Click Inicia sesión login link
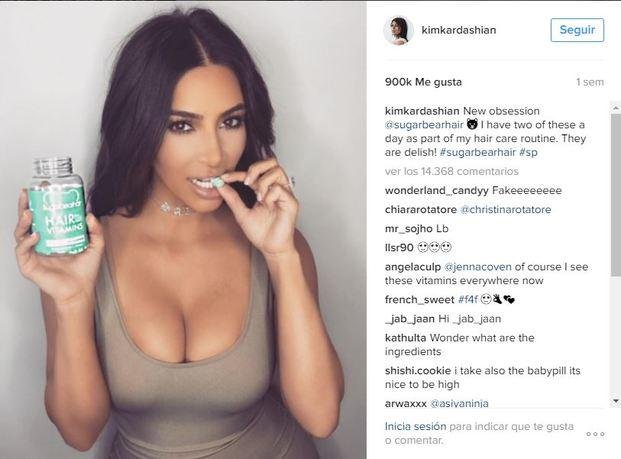 tap(415, 426)
